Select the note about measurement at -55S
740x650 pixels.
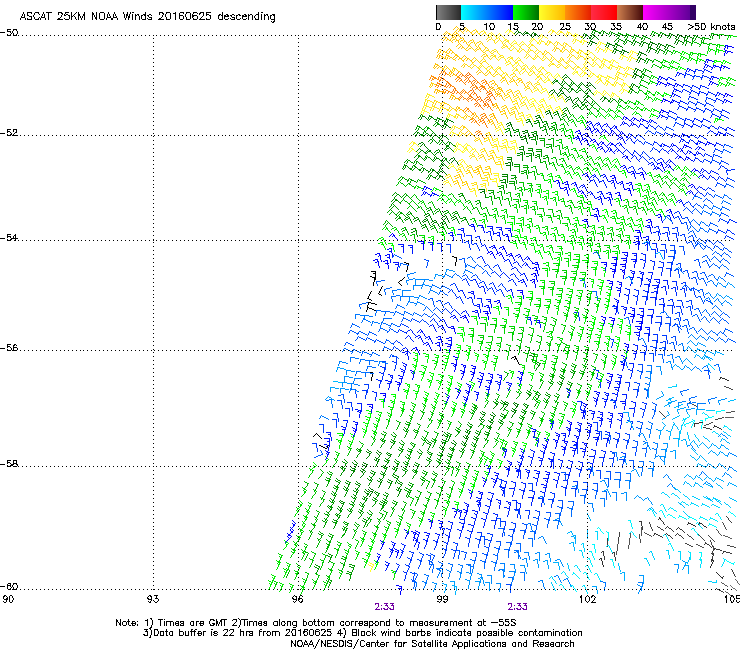pyautogui.click(x=376, y=623)
